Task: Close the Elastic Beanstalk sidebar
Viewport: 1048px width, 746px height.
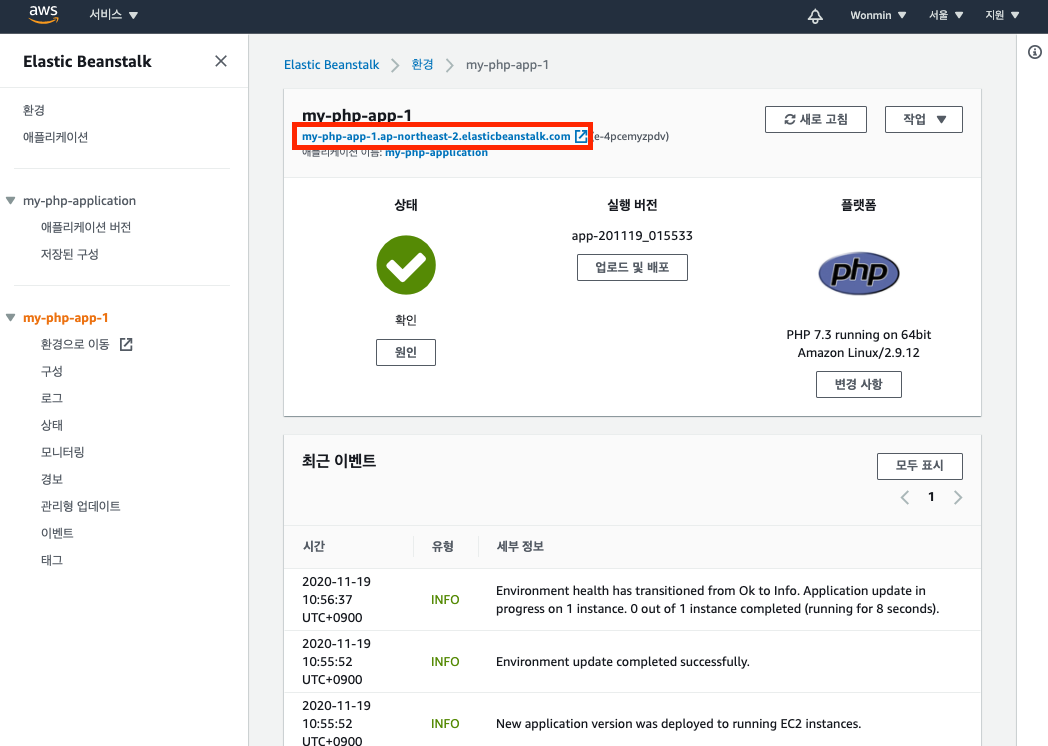Action: click(x=221, y=61)
